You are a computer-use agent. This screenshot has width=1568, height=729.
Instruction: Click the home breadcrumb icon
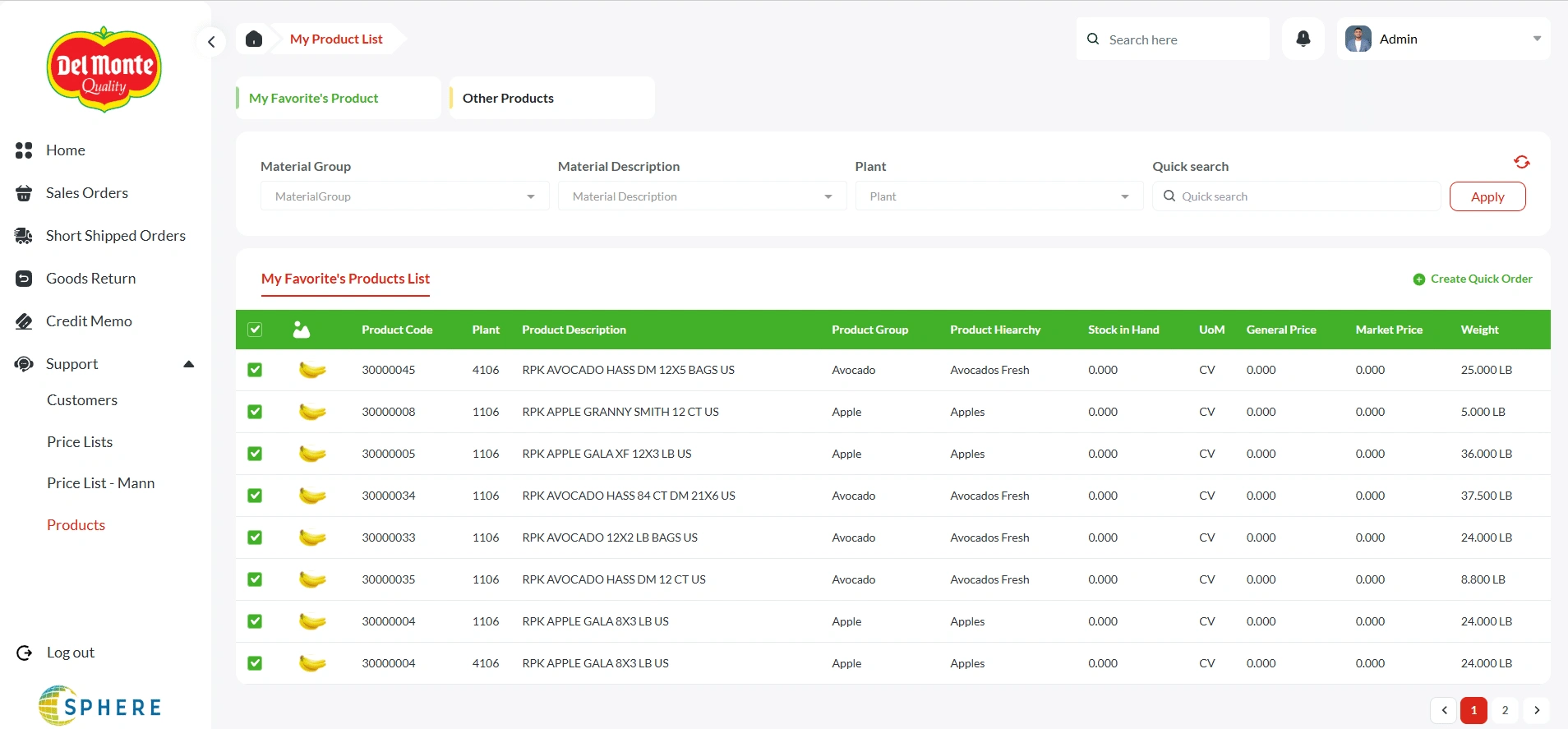(254, 39)
